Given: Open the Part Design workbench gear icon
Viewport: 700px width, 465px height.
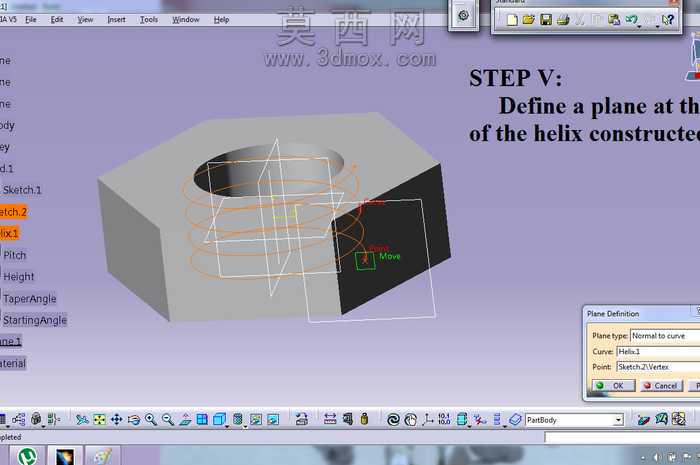Looking at the screenshot, I should coord(463,16).
